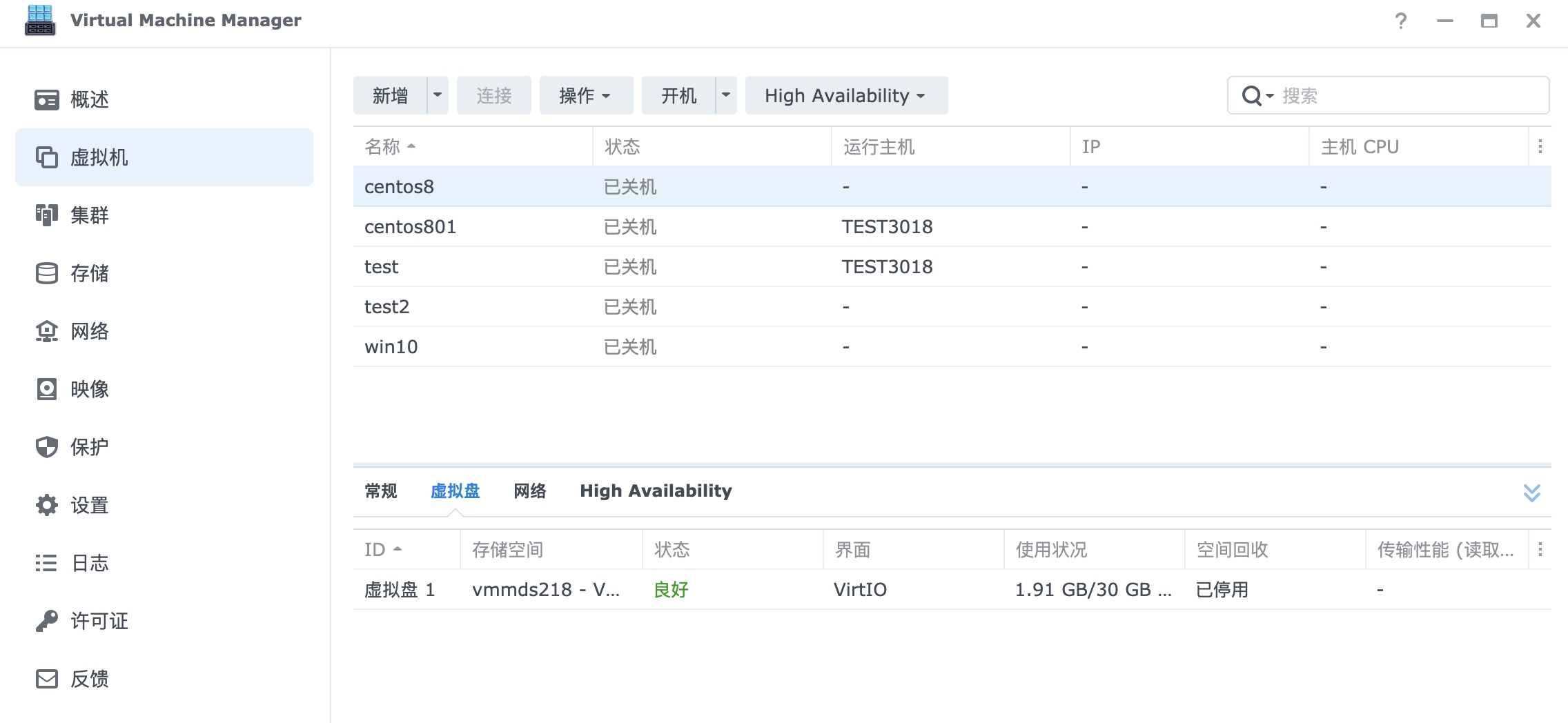1568x723 pixels.
Task: Open the 网络 network sidebar icon
Action: click(x=46, y=331)
